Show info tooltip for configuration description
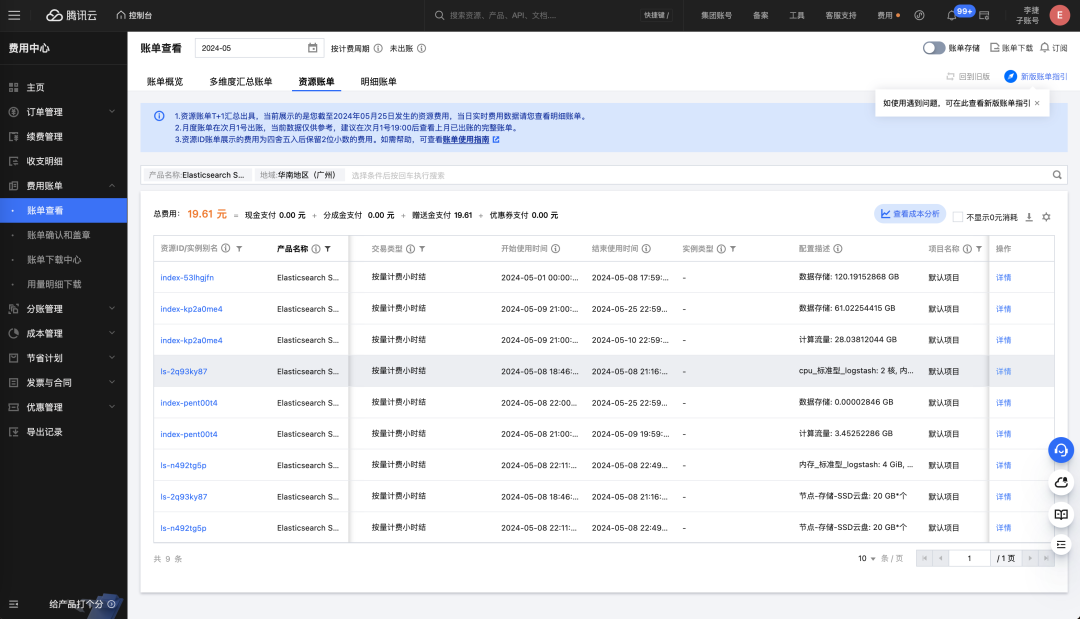 pos(838,249)
